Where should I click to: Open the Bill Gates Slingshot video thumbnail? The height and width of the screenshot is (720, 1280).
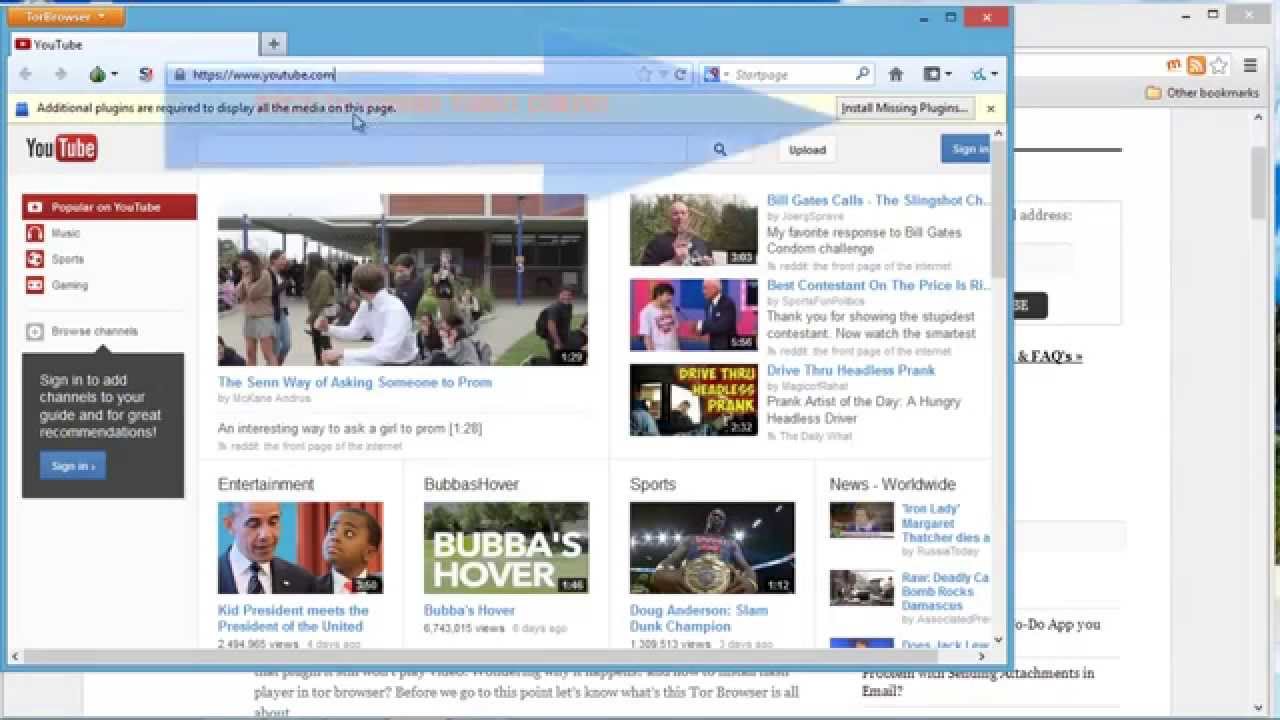[x=694, y=229]
